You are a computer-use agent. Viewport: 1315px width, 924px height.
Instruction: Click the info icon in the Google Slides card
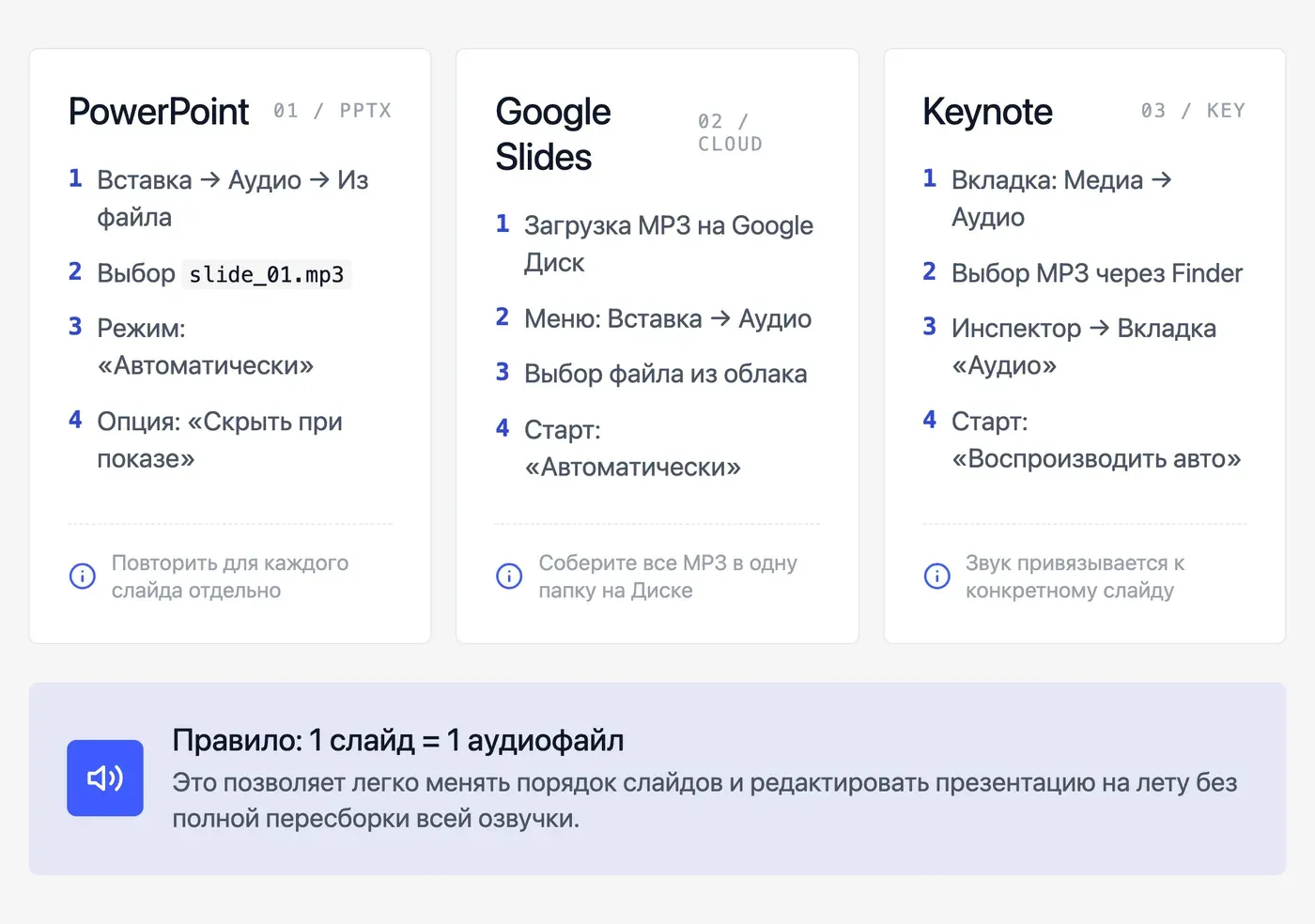coord(509,576)
